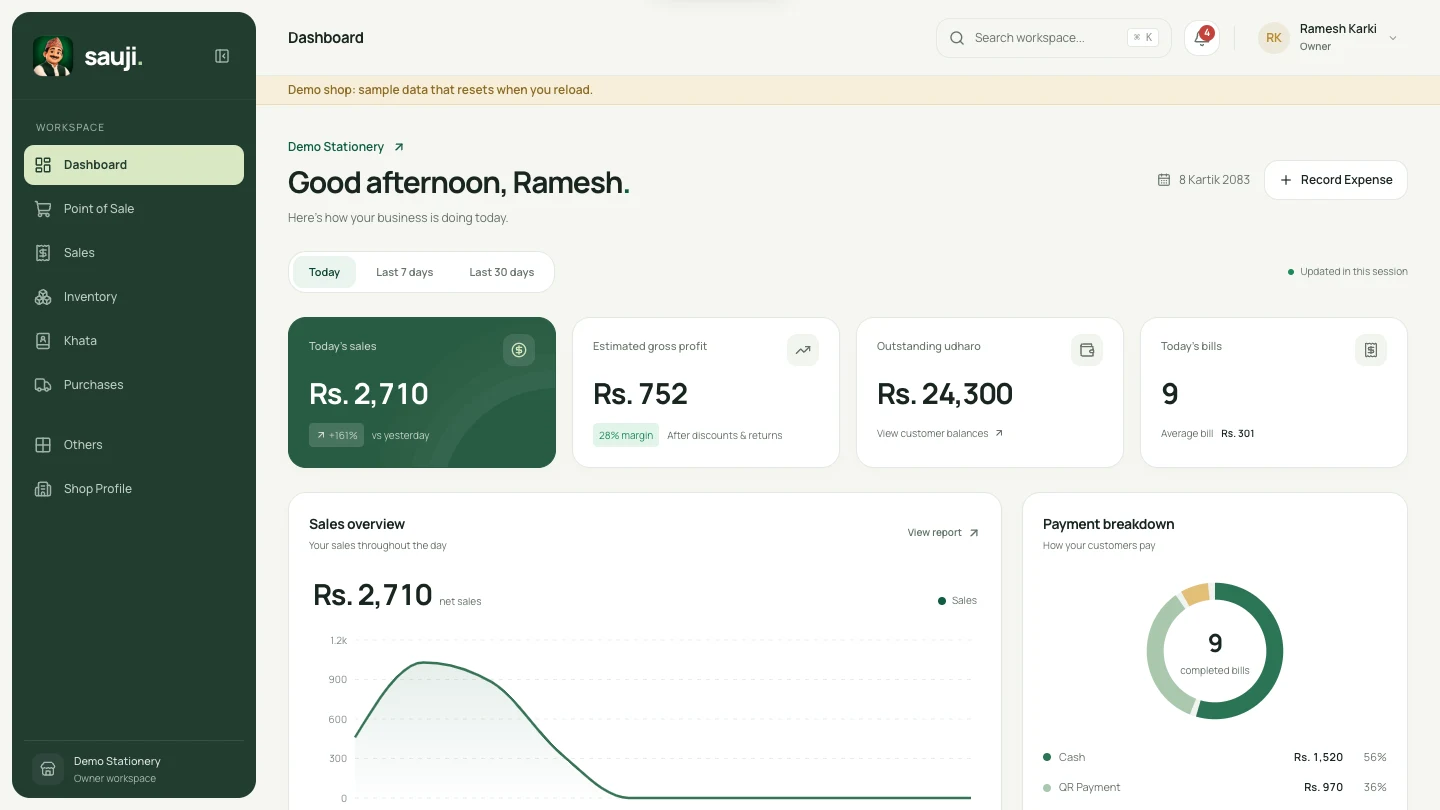This screenshot has width=1440, height=810.
Task: Go to Dashboard in the sidebar
Action: coord(134,165)
